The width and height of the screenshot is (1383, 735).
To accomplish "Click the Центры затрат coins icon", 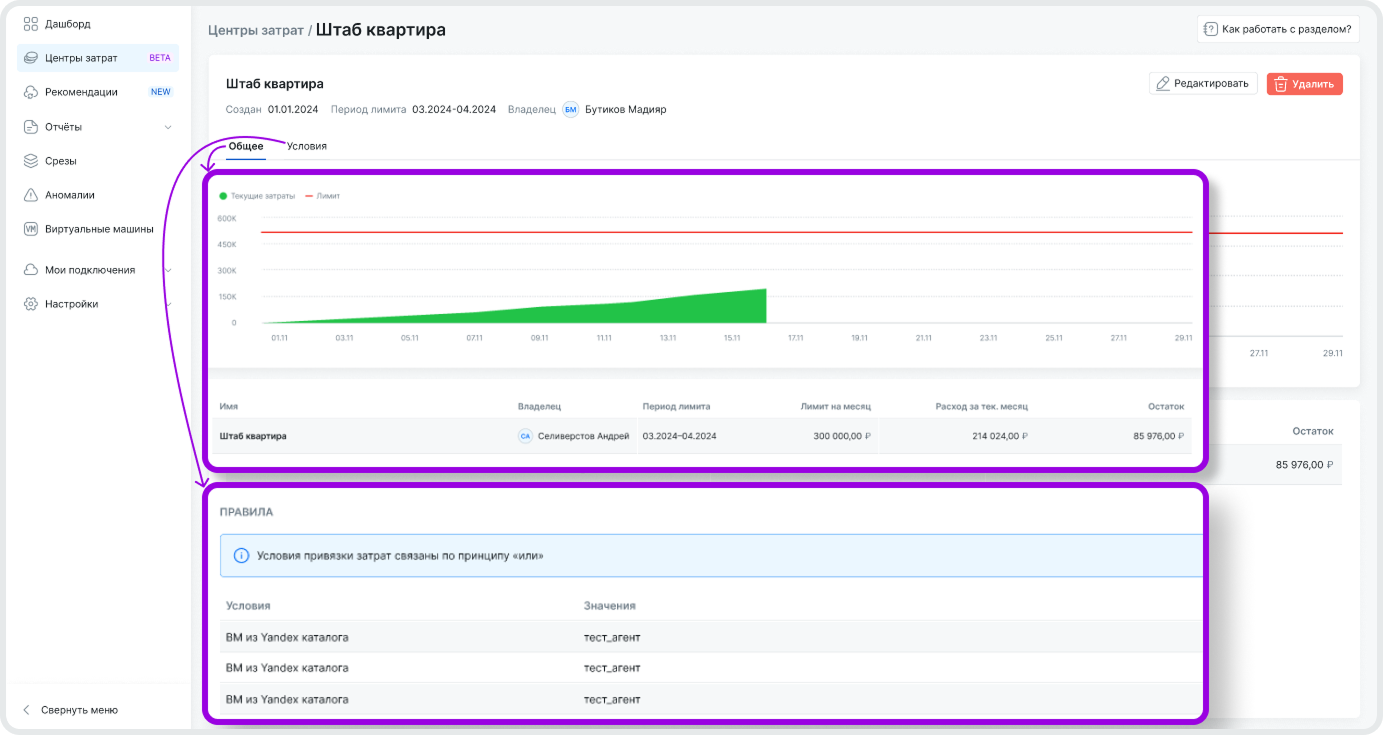I will pos(31,58).
